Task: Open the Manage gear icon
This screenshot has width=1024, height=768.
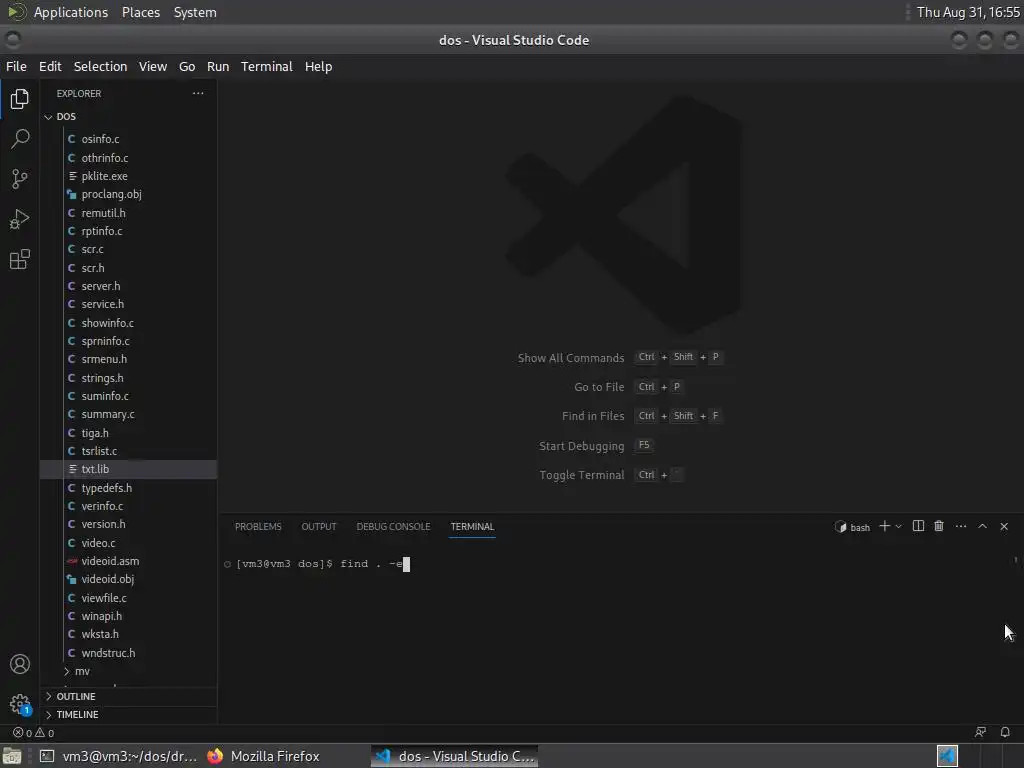Action: (x=20, y=704)
